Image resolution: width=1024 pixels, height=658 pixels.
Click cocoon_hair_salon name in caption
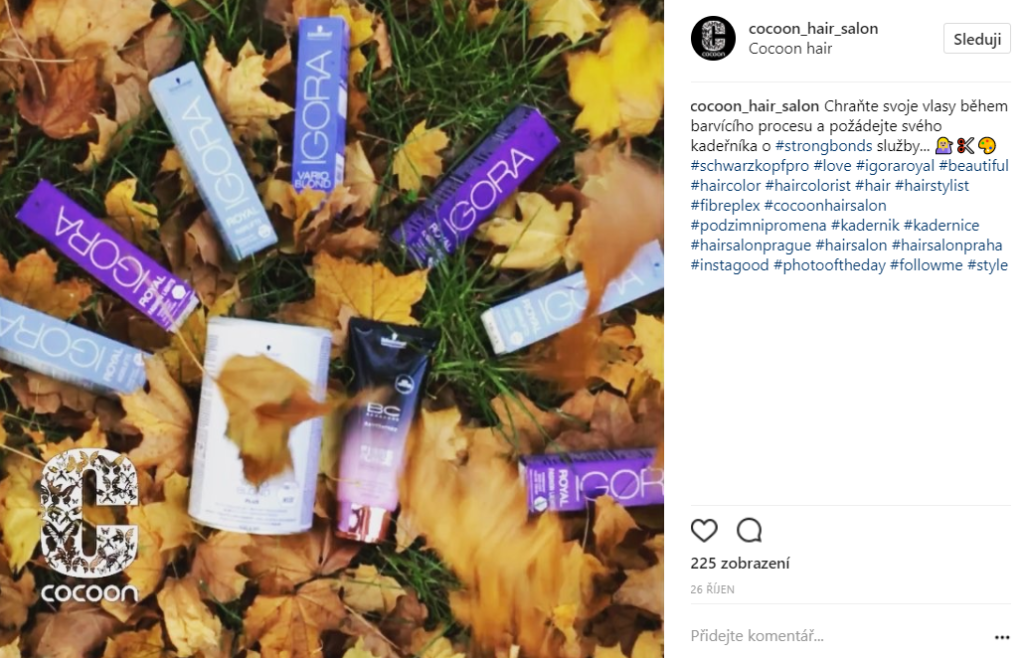(754, 106)
